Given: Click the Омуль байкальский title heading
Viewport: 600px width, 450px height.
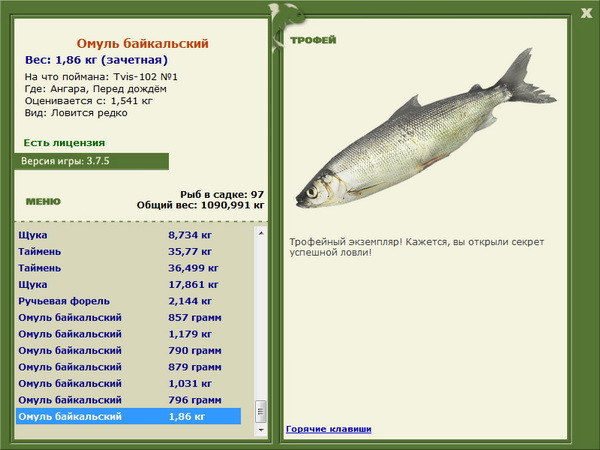Looking at the screenshot, I should [x=143, y=43].
